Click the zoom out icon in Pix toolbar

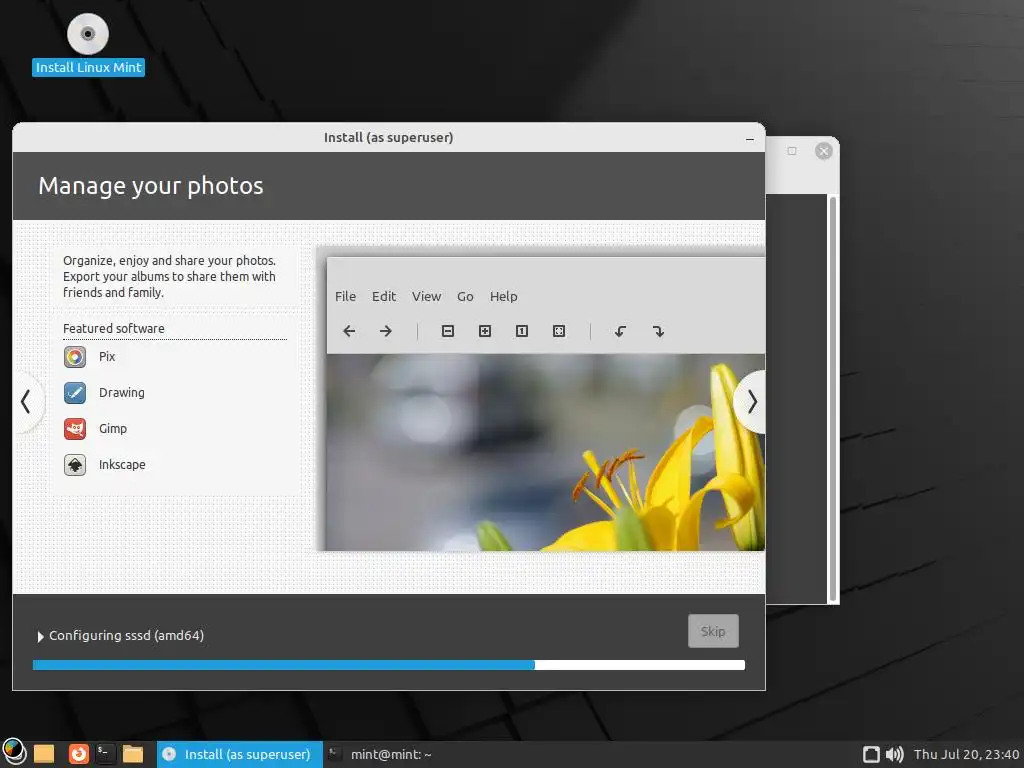tap(448, 331)
